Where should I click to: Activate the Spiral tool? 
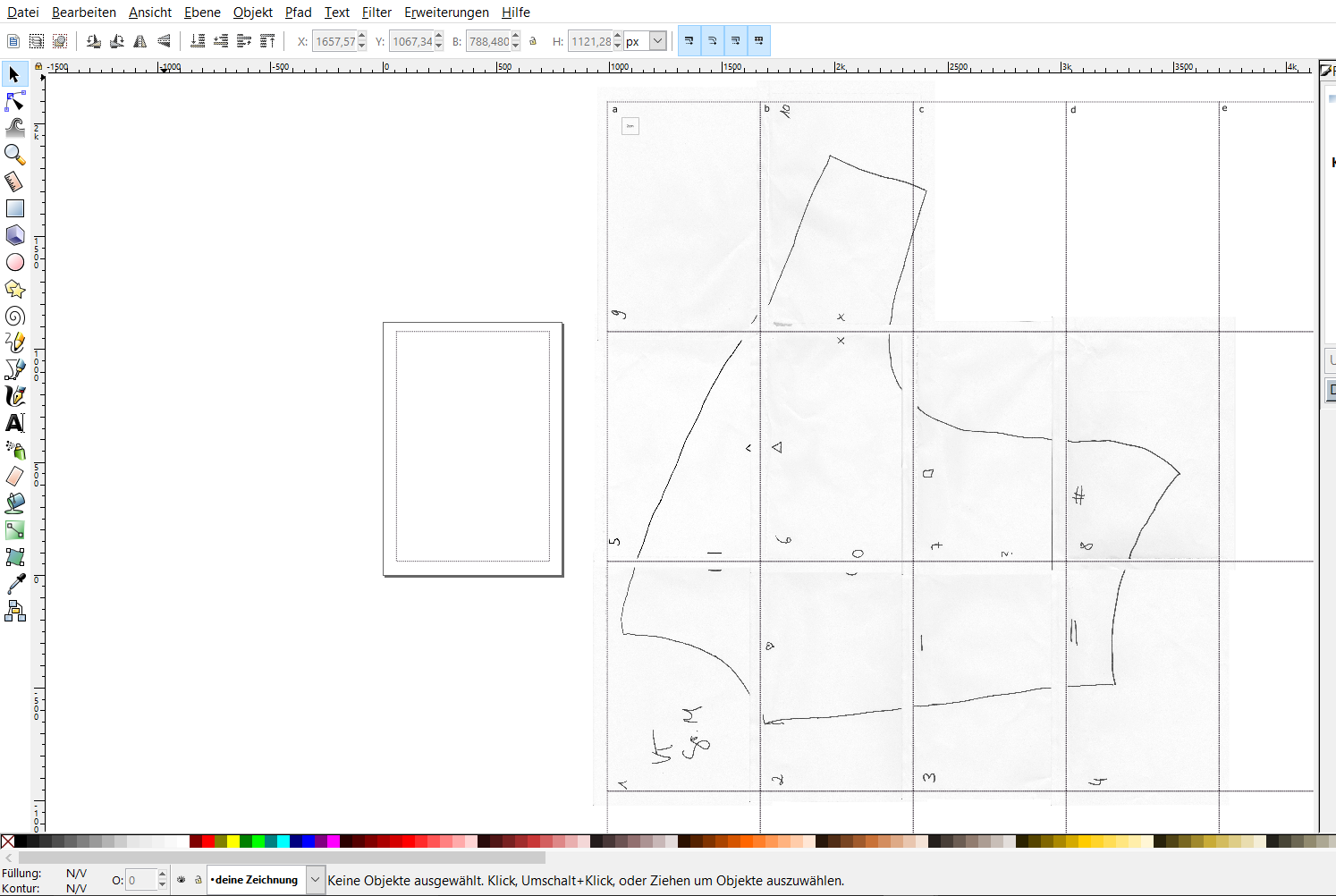tap(15, 316)
